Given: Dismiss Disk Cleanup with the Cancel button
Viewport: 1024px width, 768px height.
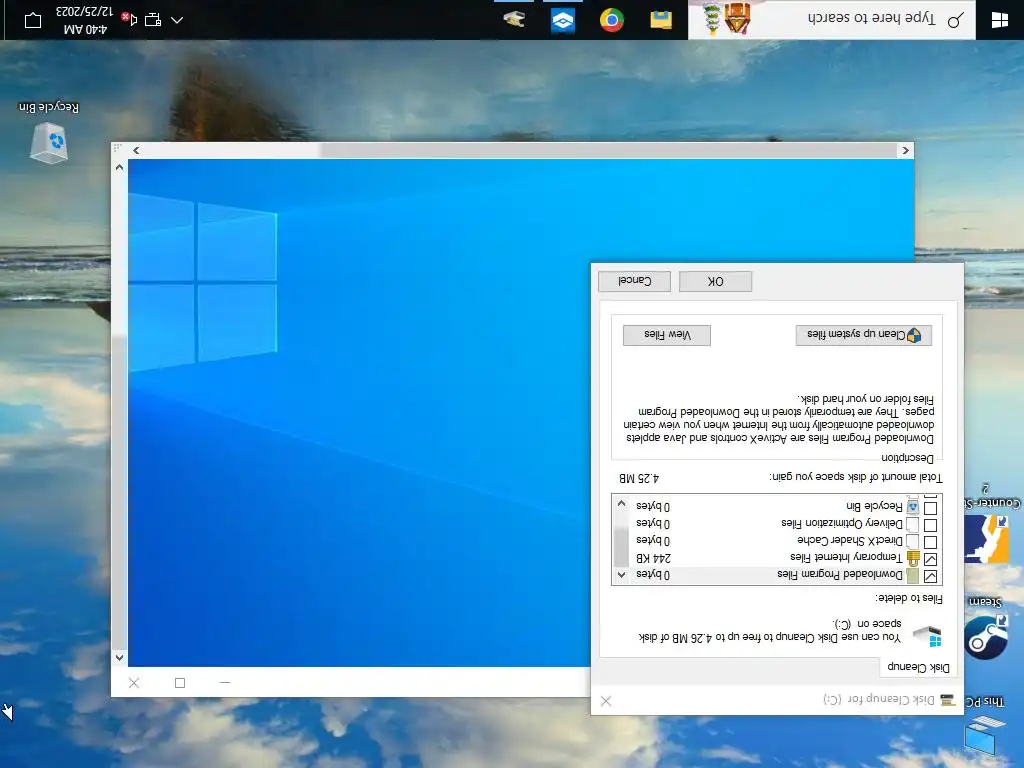Looking at the screenshot, I should [x=634, y=281].
